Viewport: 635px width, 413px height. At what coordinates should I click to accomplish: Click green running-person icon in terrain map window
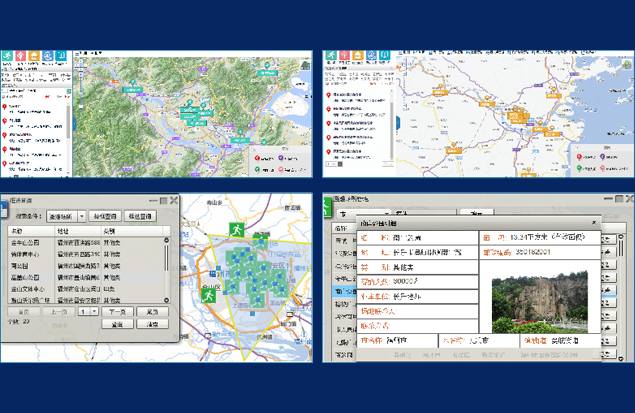point(7,56)
